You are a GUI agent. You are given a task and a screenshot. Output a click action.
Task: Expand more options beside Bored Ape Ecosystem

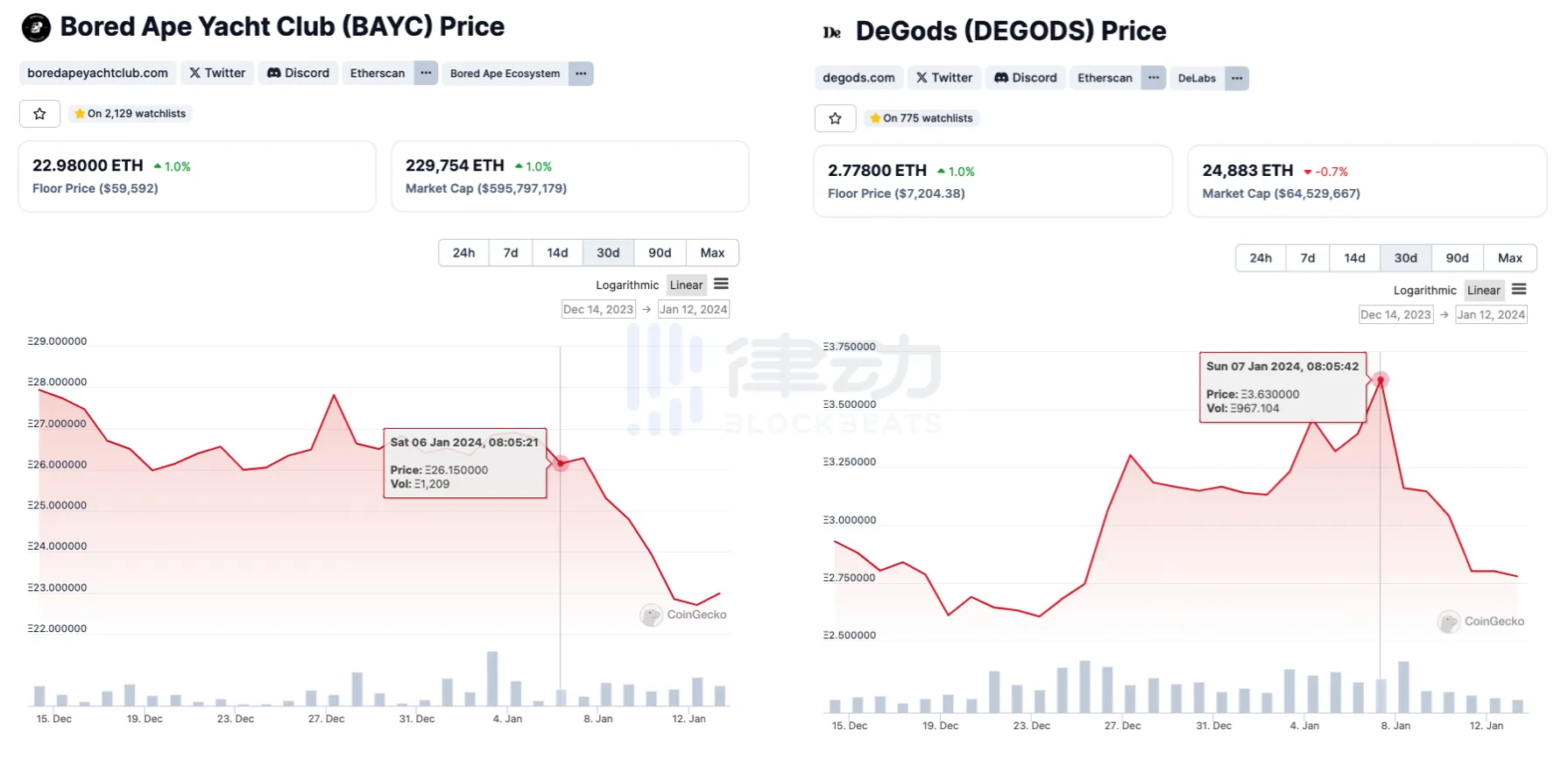click(581, 74)
